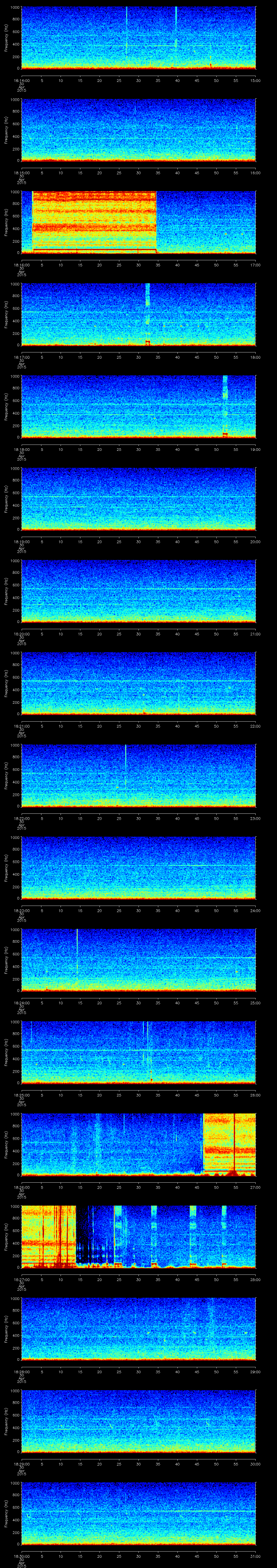Click the 17:00 end label of 18:16:00 panel
The image size is (277, 1568).
coord(255,265)
